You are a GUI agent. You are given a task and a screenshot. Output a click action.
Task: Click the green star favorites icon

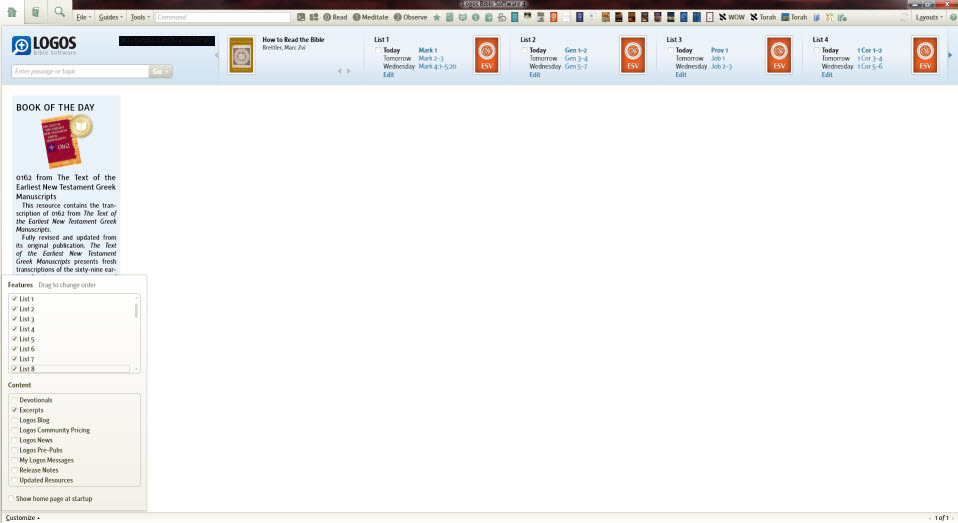[436, 17]
